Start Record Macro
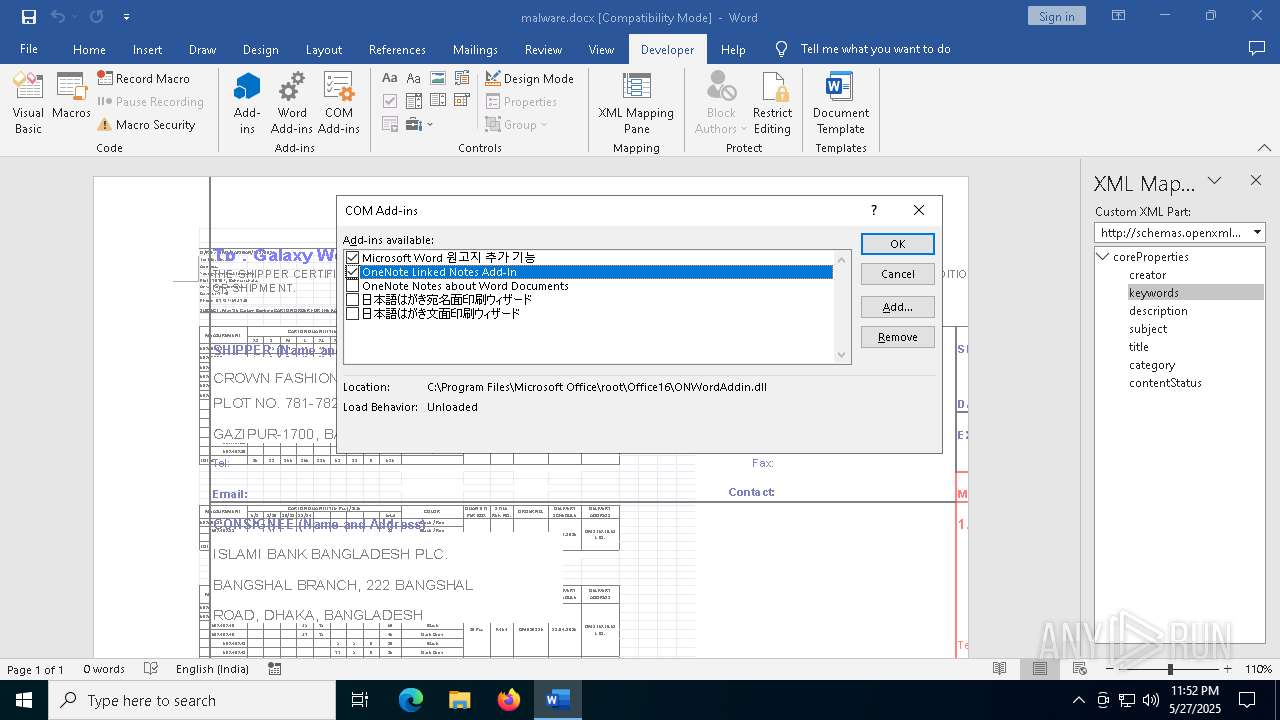 point(143,78)
